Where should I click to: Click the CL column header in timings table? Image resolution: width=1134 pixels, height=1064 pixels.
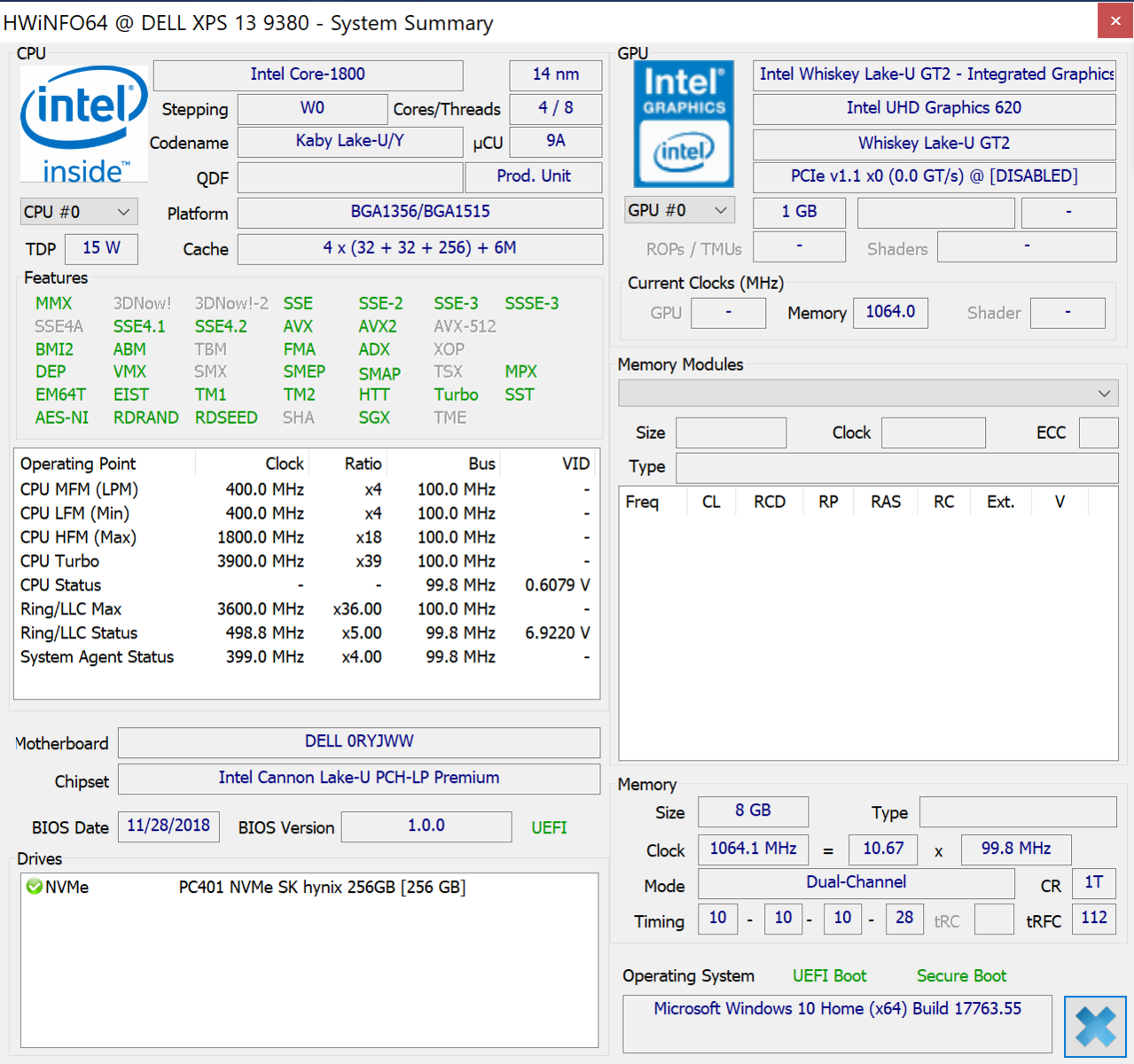(711, 502)
